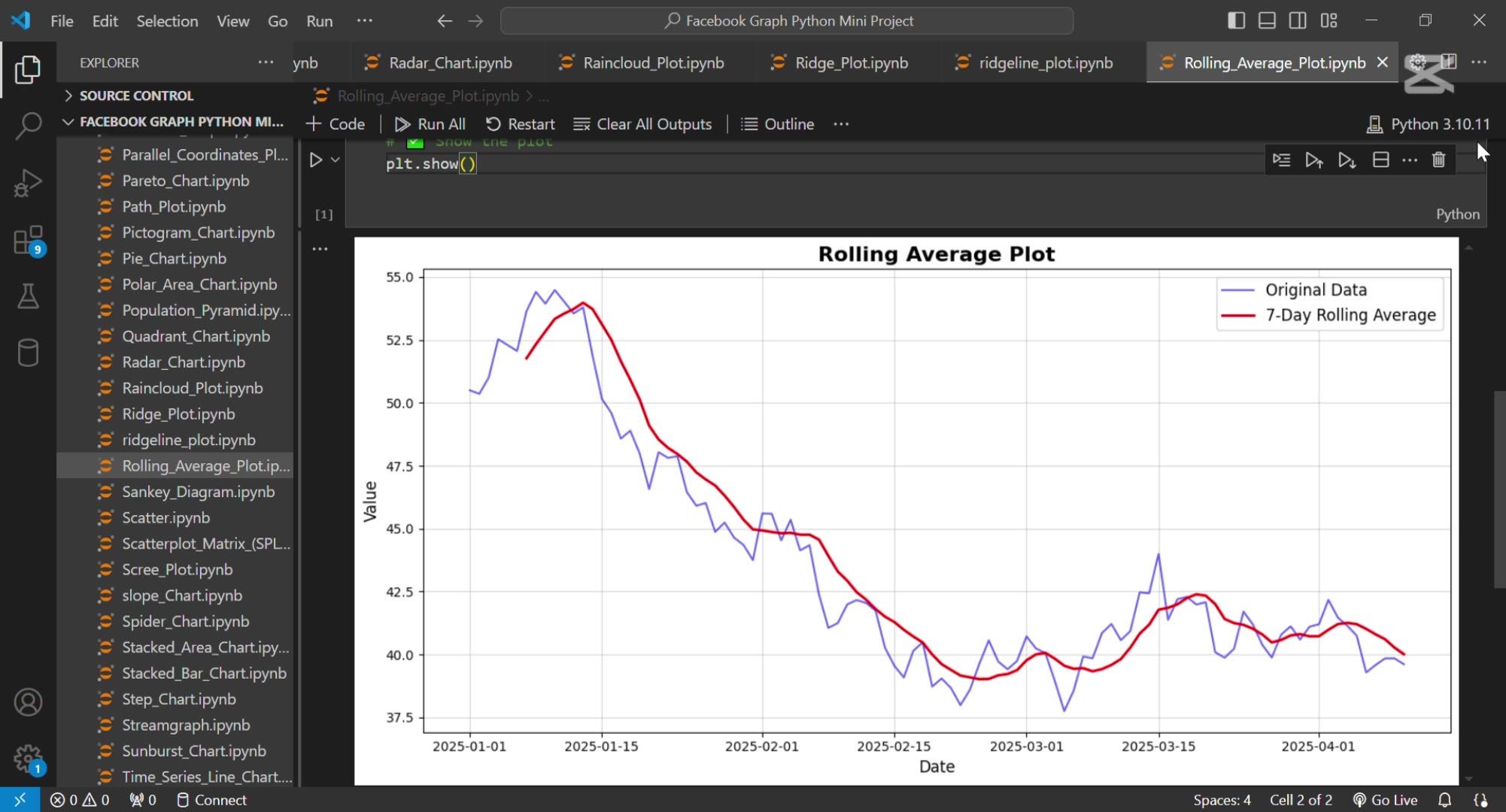Screen dimensions: 1506x812
Task: Switch to the Raincloud_Plot.ipynb tab
Action: click(653, 63)
